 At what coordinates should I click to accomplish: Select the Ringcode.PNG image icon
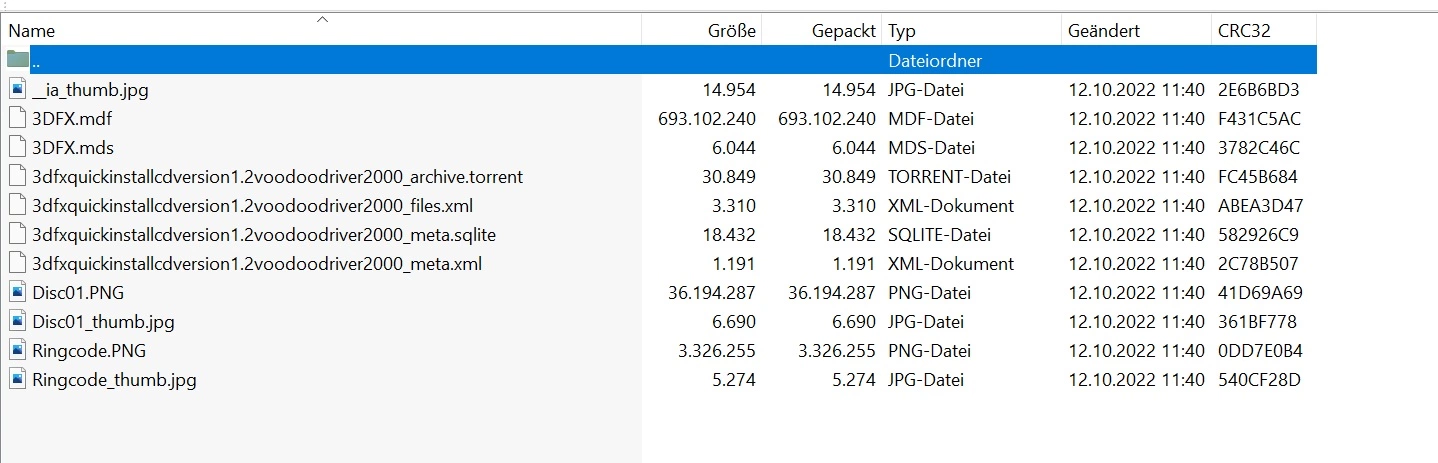[x=17, y=351]
